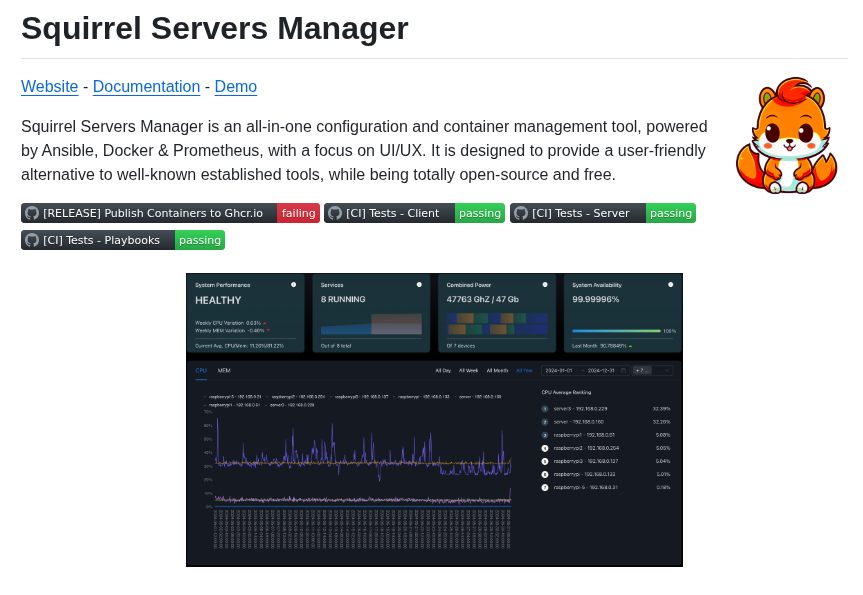Click the System Availability progress bar
863x595 pixels.
[x=616, y=331]
